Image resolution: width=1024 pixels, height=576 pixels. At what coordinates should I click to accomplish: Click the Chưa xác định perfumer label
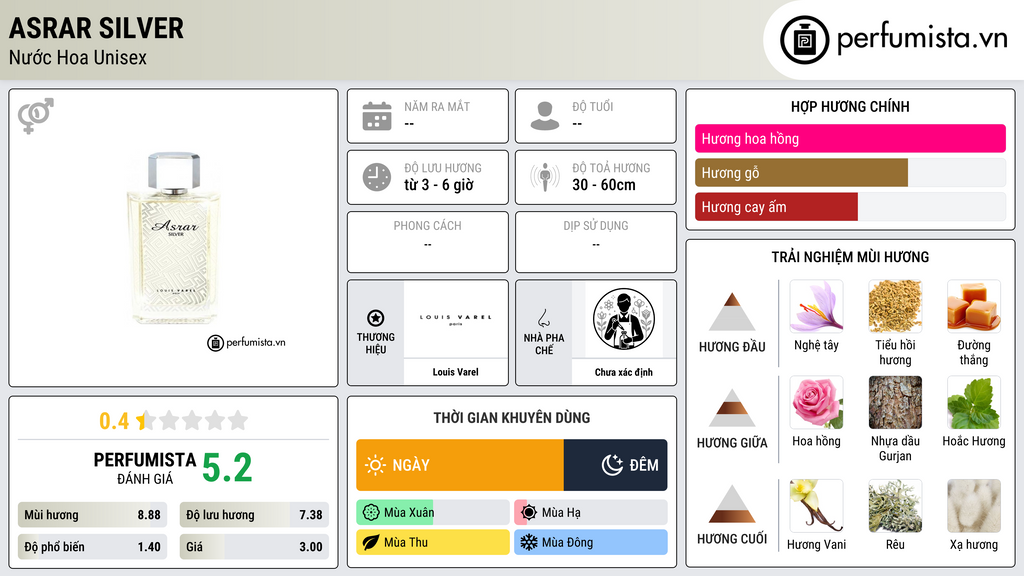pyautogui.click(x=624, y=372)
